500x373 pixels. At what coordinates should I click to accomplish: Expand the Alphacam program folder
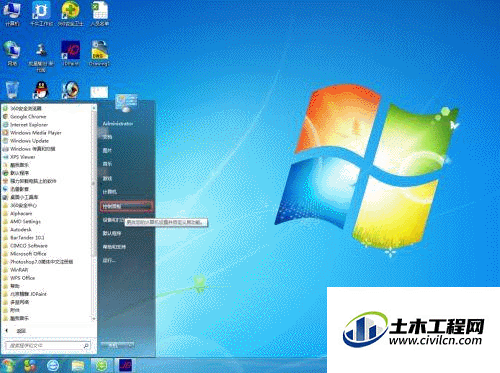(x=21, y=213)
